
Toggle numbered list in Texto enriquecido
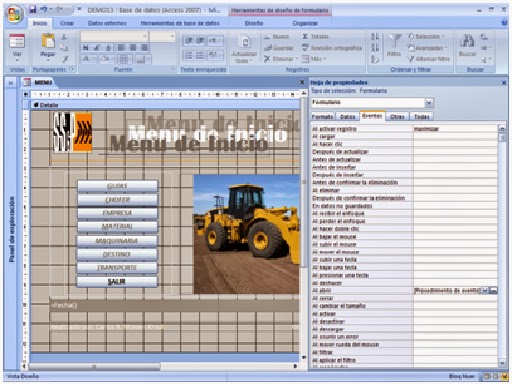[189, 55]
